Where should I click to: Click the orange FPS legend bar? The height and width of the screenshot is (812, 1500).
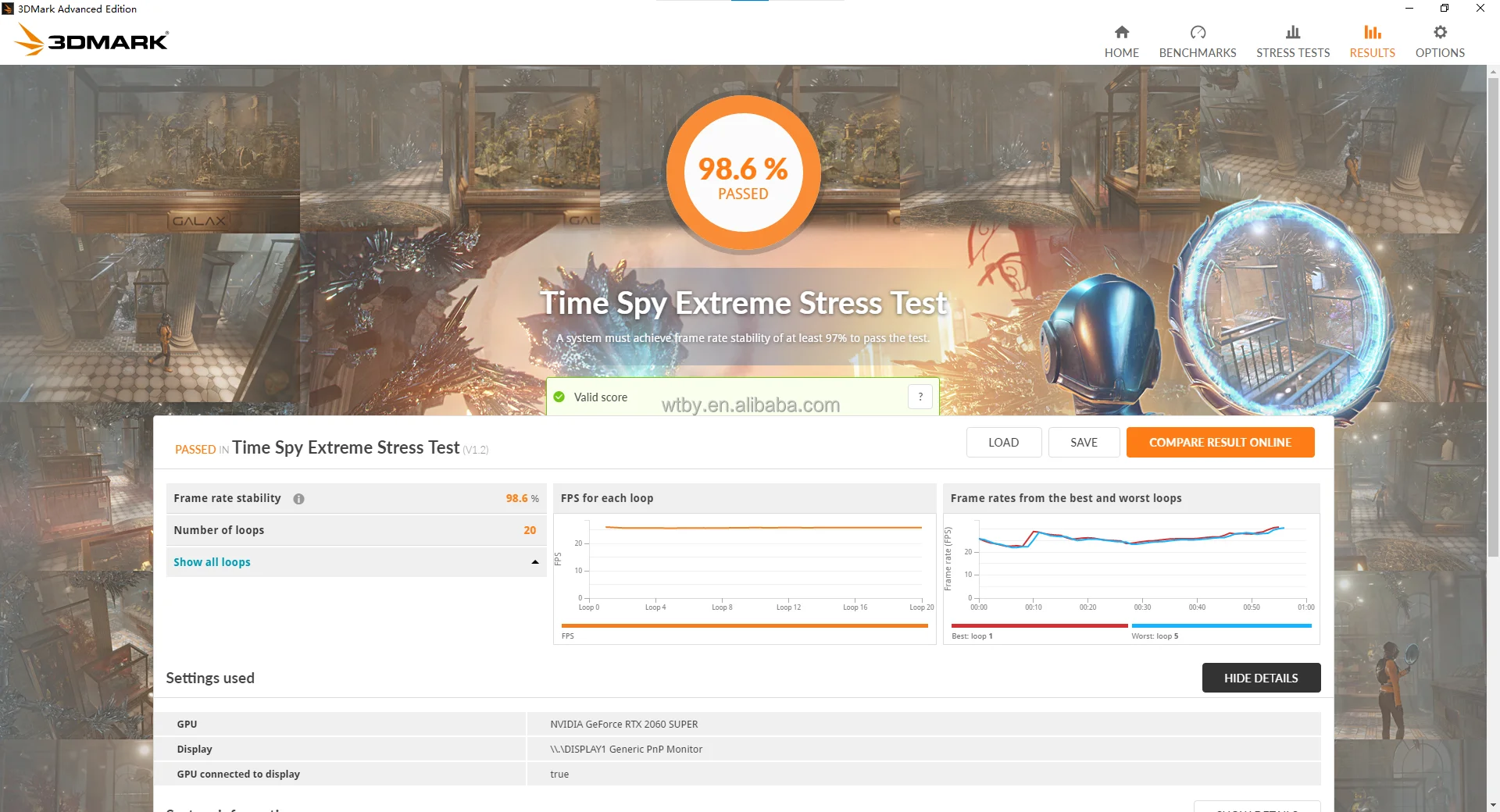[745, 625]
